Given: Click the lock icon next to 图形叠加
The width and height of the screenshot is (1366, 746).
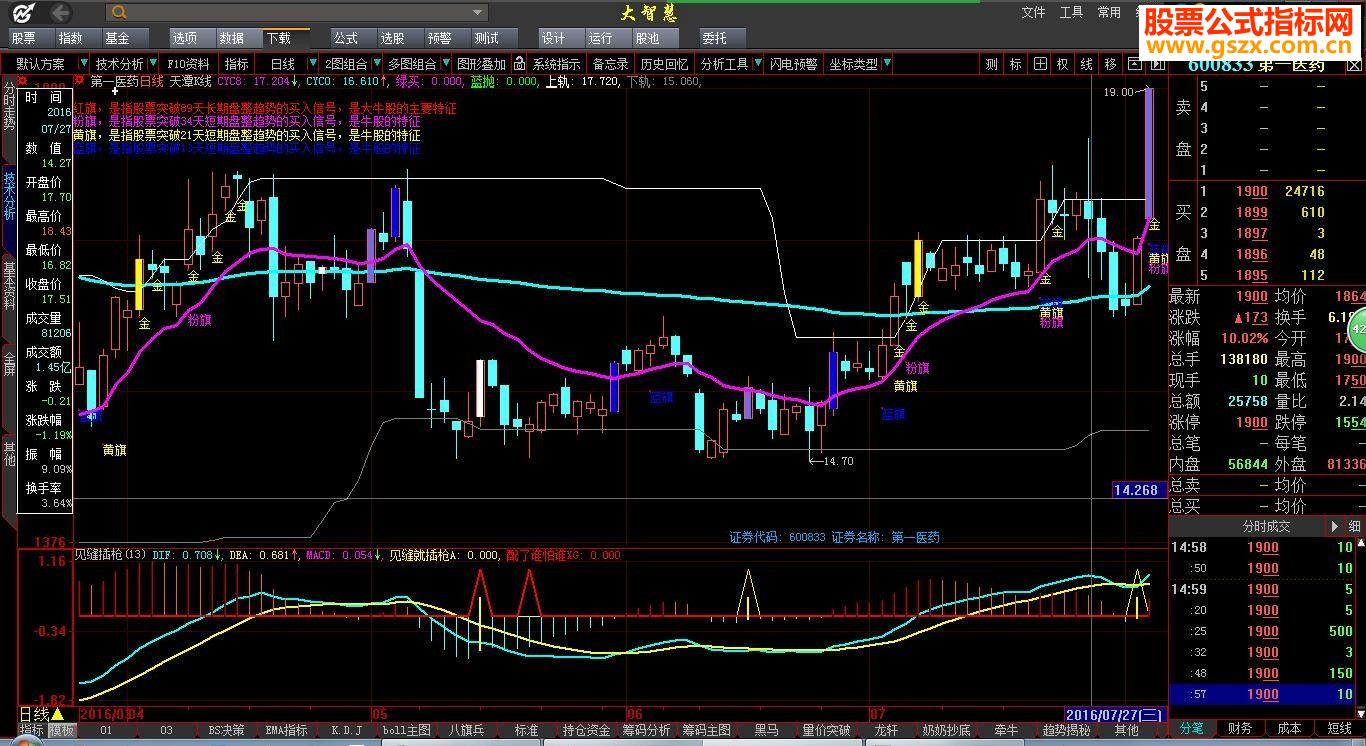Looking at the screenshot, I should (519, 64).
